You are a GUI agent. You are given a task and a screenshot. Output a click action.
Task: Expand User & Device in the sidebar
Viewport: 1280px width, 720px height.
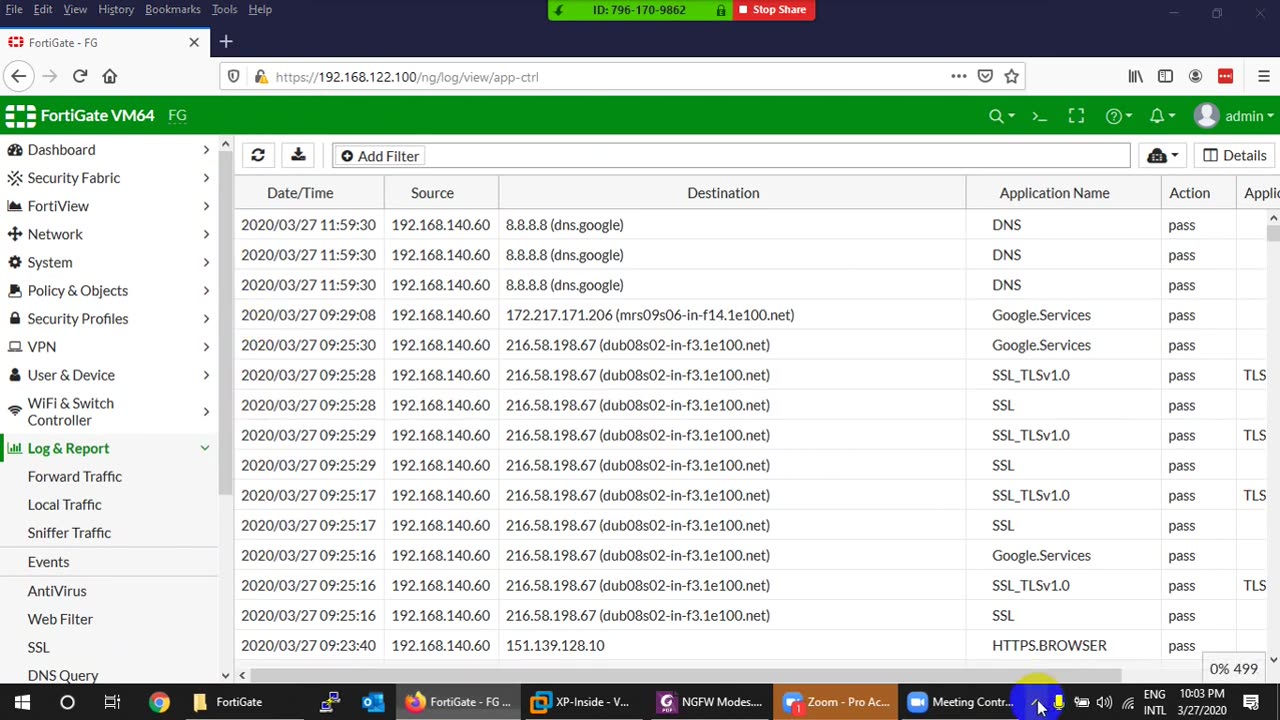(x=109, y=375)
